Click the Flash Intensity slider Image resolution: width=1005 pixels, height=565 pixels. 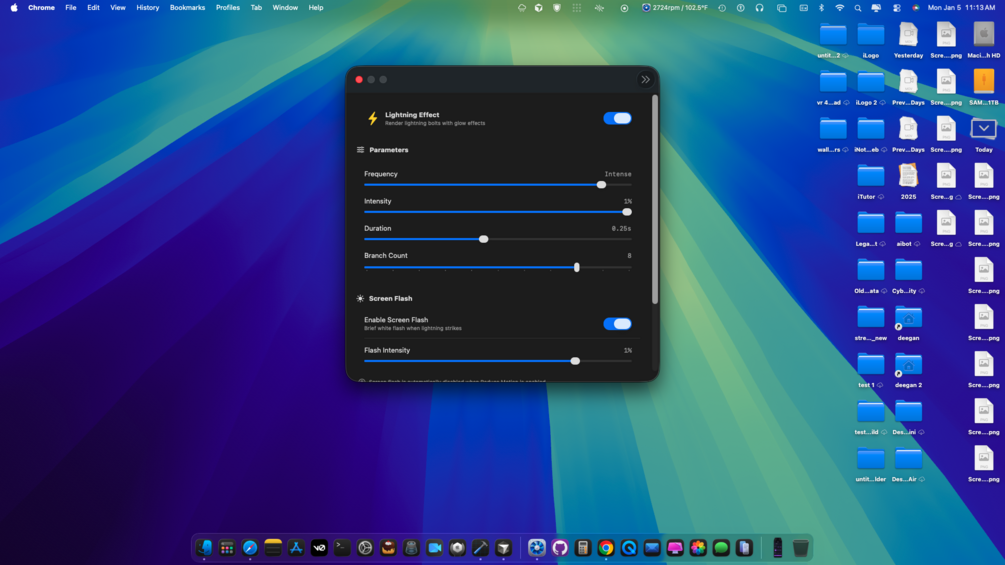tap(497, 361)
